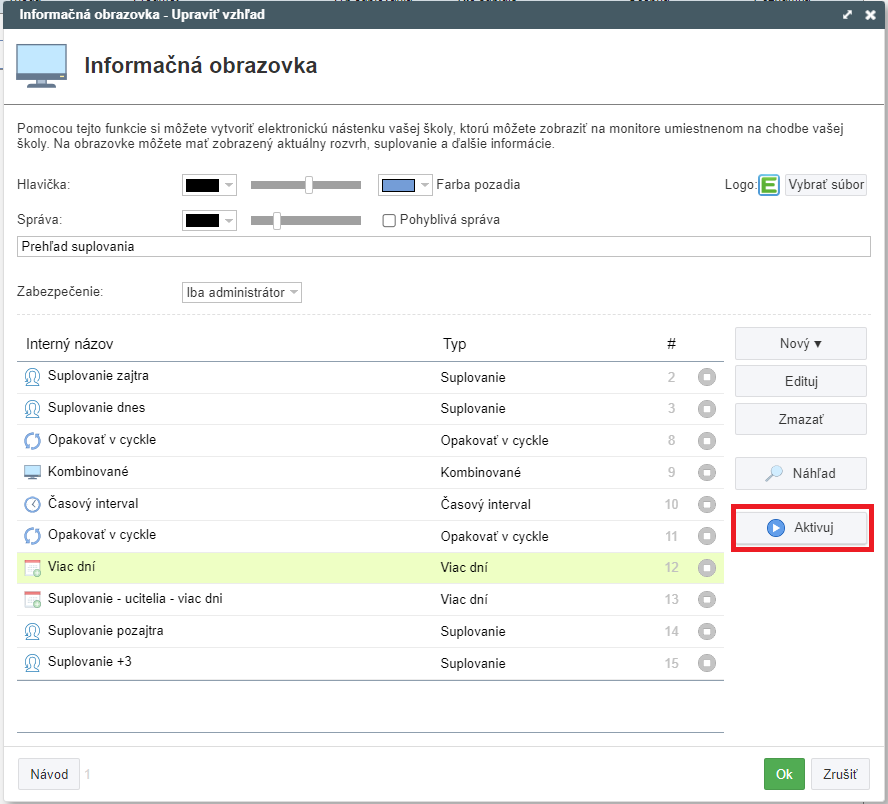Image resolution: width=888 pixels, height=804 pixels.
Task: Toggle status circle in row 11
Action: [706, 536]
